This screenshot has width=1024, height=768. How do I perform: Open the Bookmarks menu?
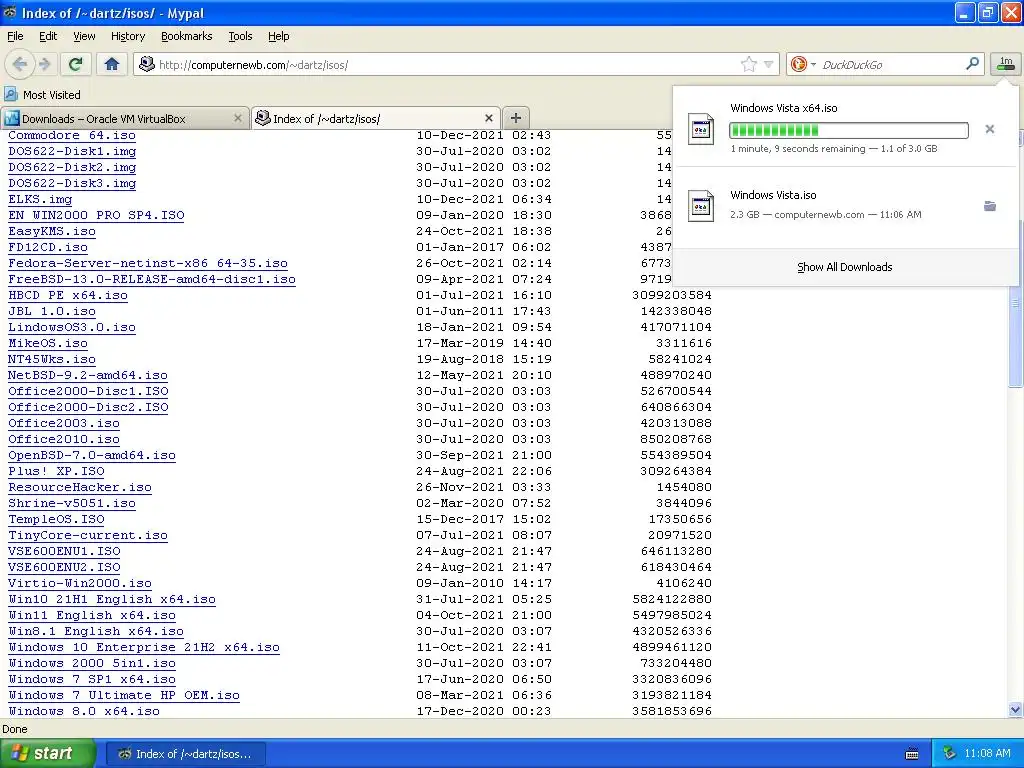[186, 37]
